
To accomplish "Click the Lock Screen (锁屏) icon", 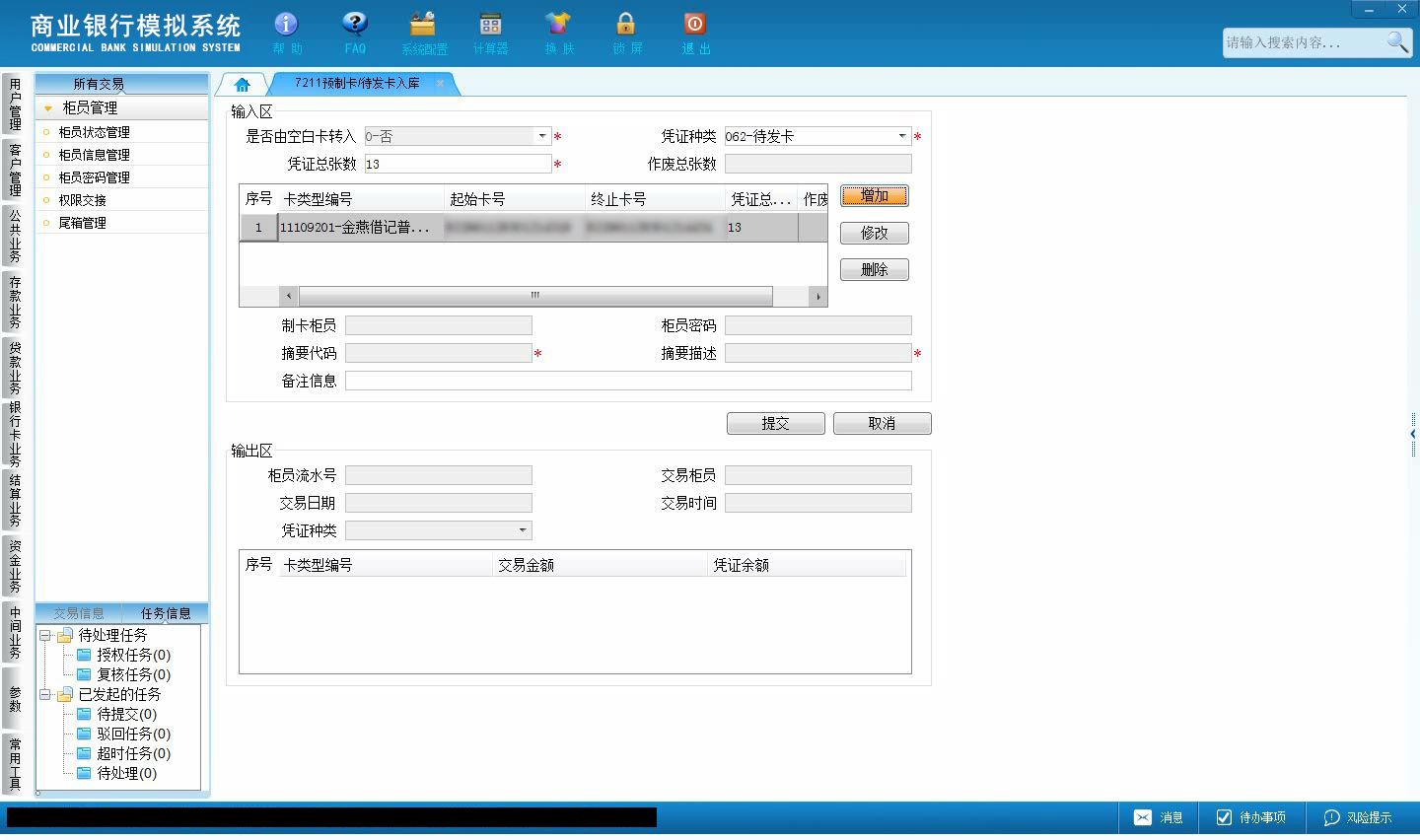I will (x=626, y=32).
